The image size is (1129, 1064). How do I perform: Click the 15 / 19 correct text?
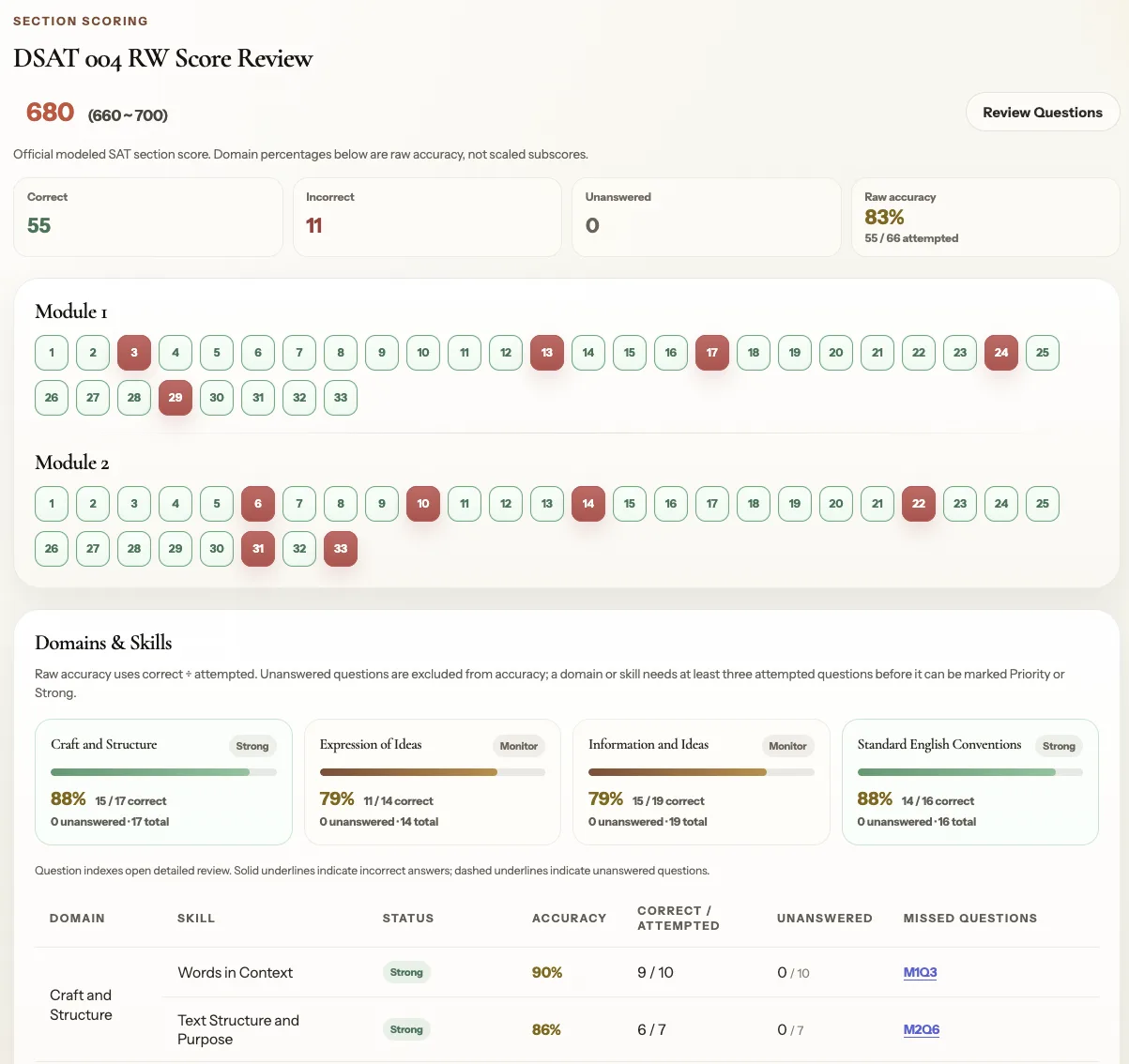tap(668, 801)
